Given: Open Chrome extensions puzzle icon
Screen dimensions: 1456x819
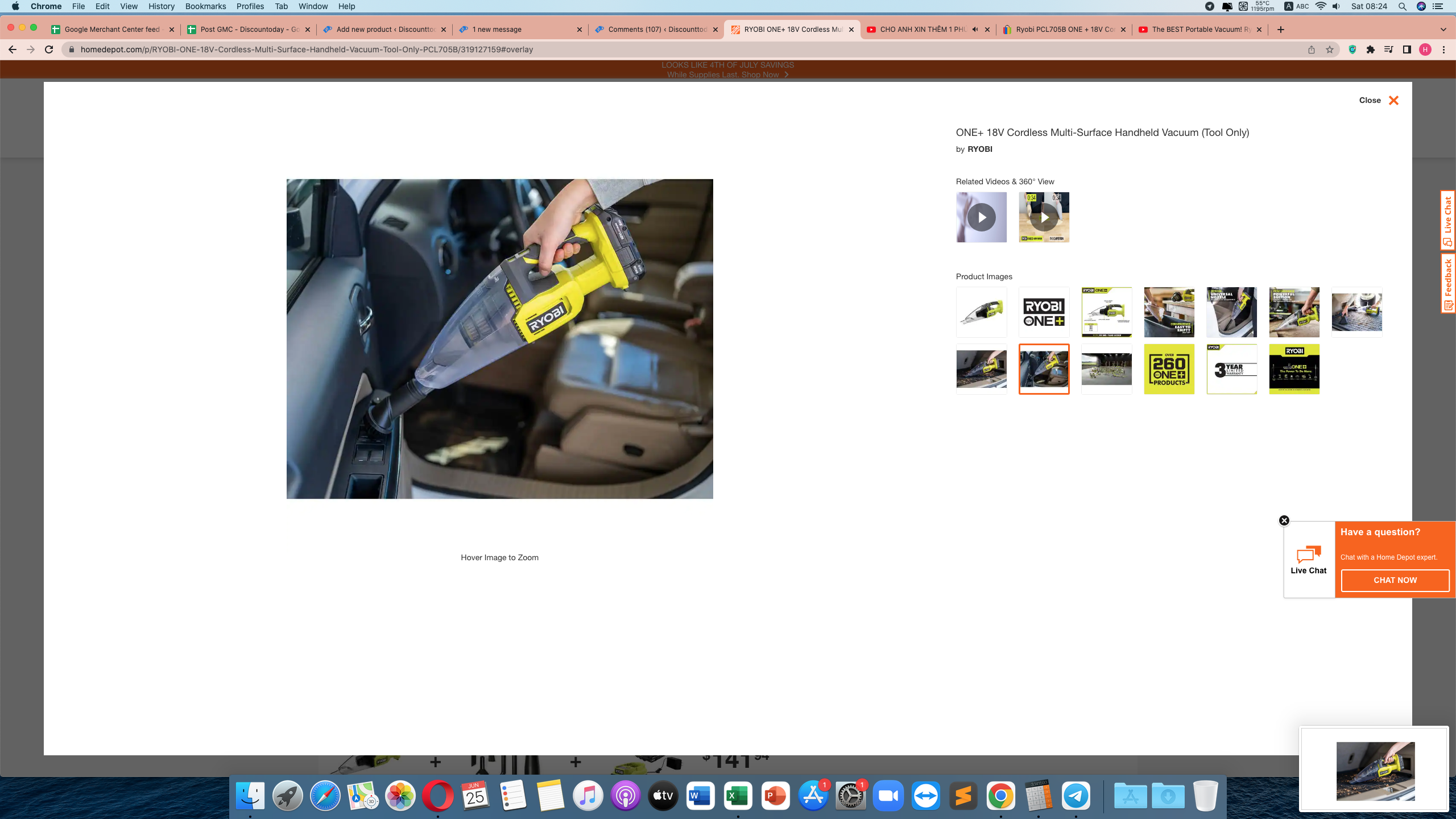Looking at the screenshot, I should (1371, 49).
